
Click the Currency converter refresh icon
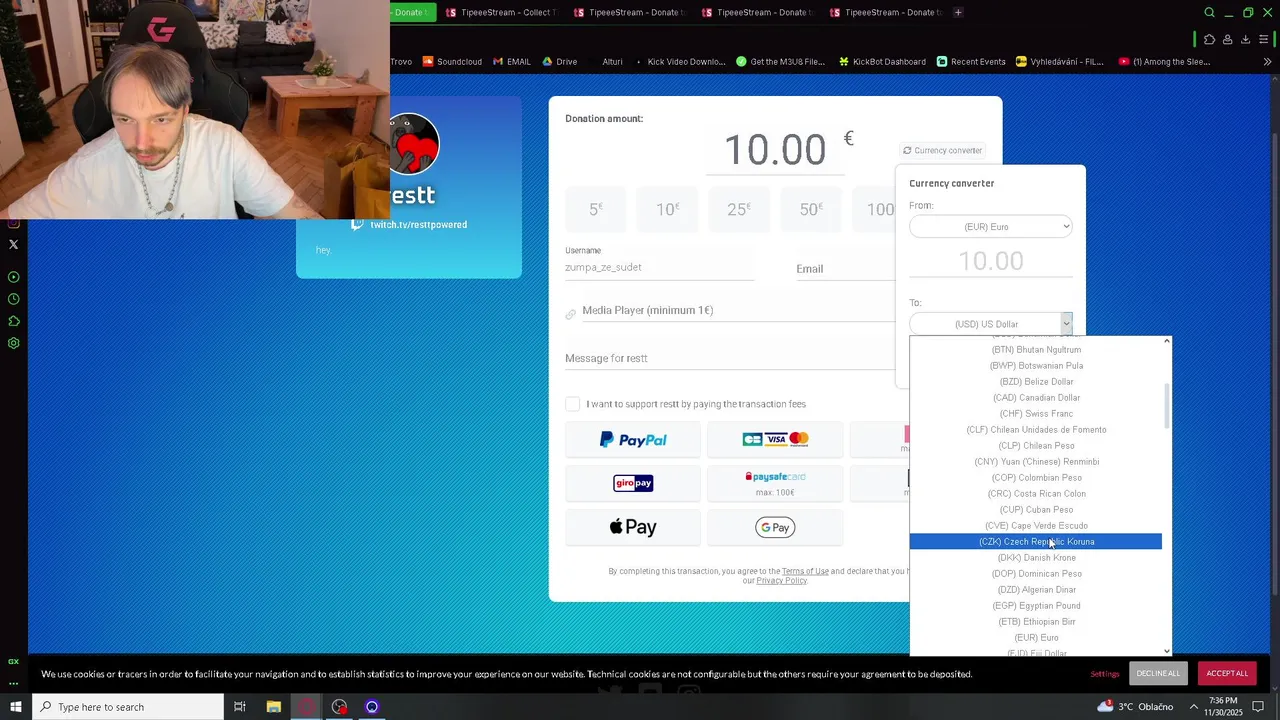(907, 150)
